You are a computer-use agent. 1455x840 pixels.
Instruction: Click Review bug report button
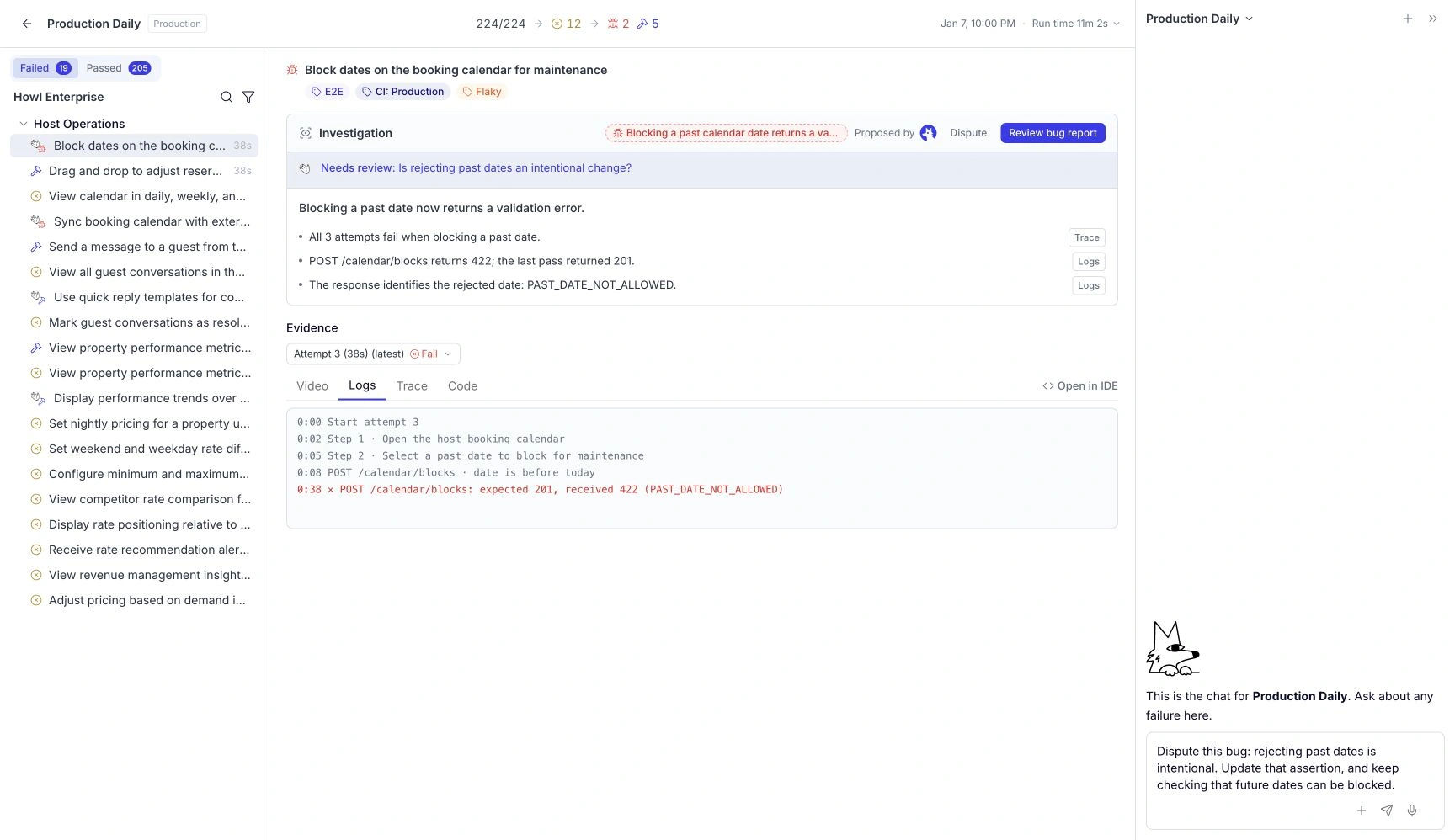point(1053,133)
